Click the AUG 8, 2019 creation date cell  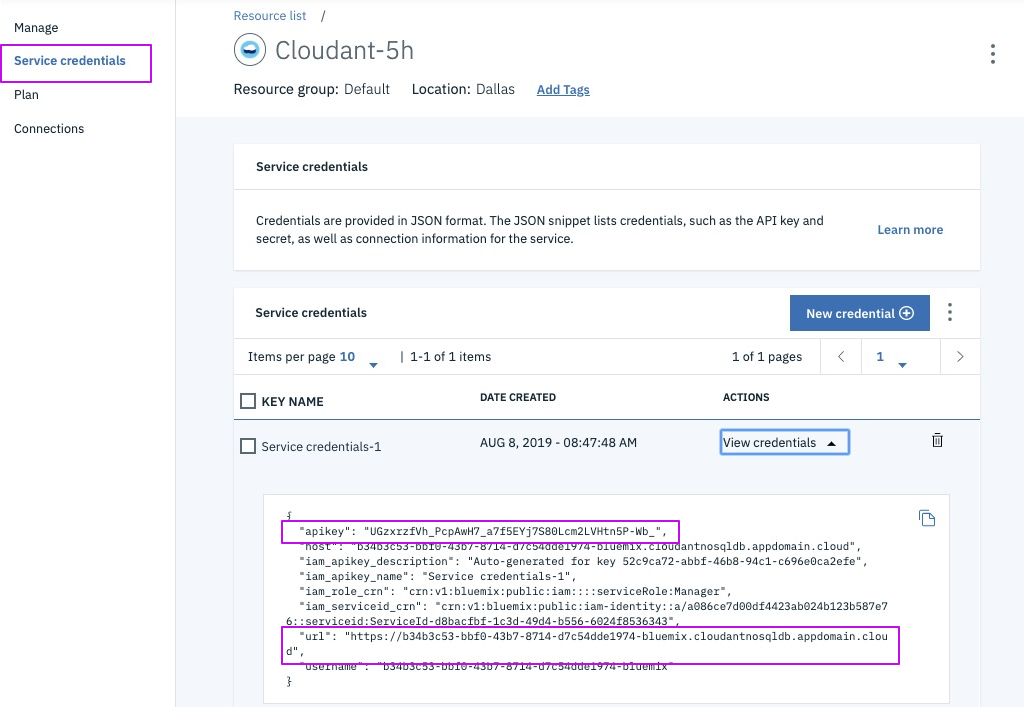pyautogui.click(x=558, y=443)
